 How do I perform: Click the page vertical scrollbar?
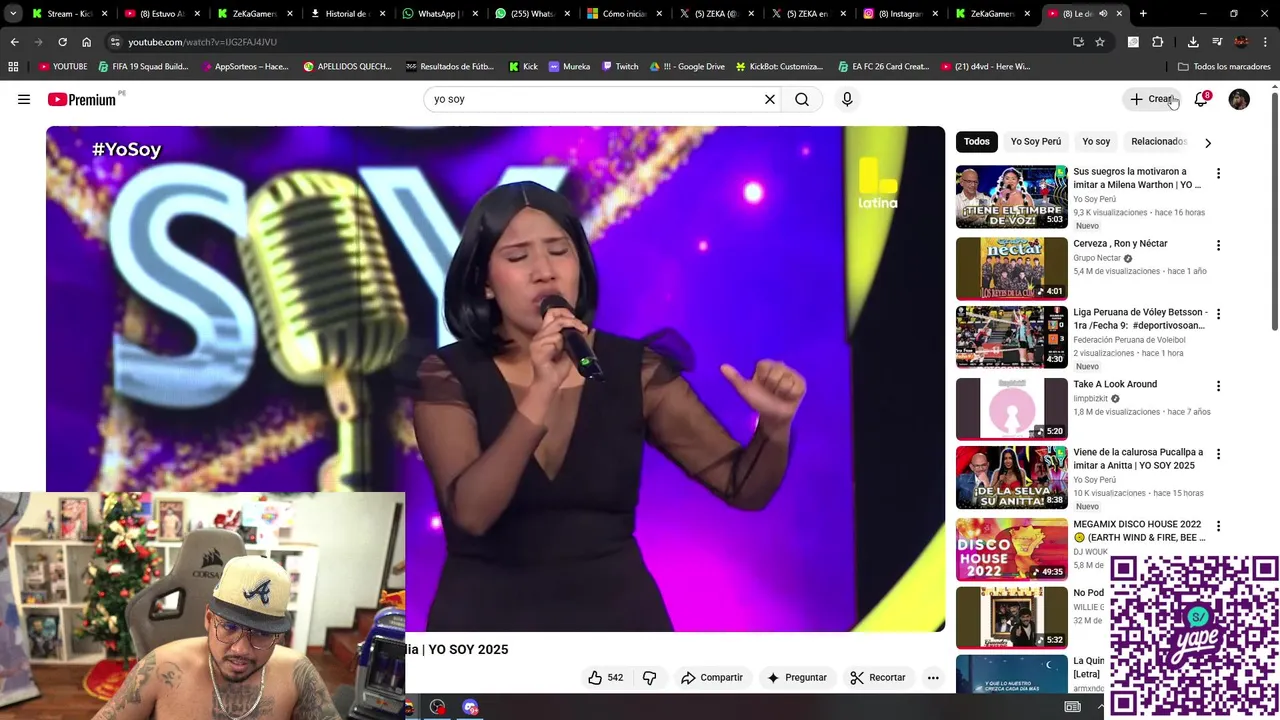(1274, 210)
